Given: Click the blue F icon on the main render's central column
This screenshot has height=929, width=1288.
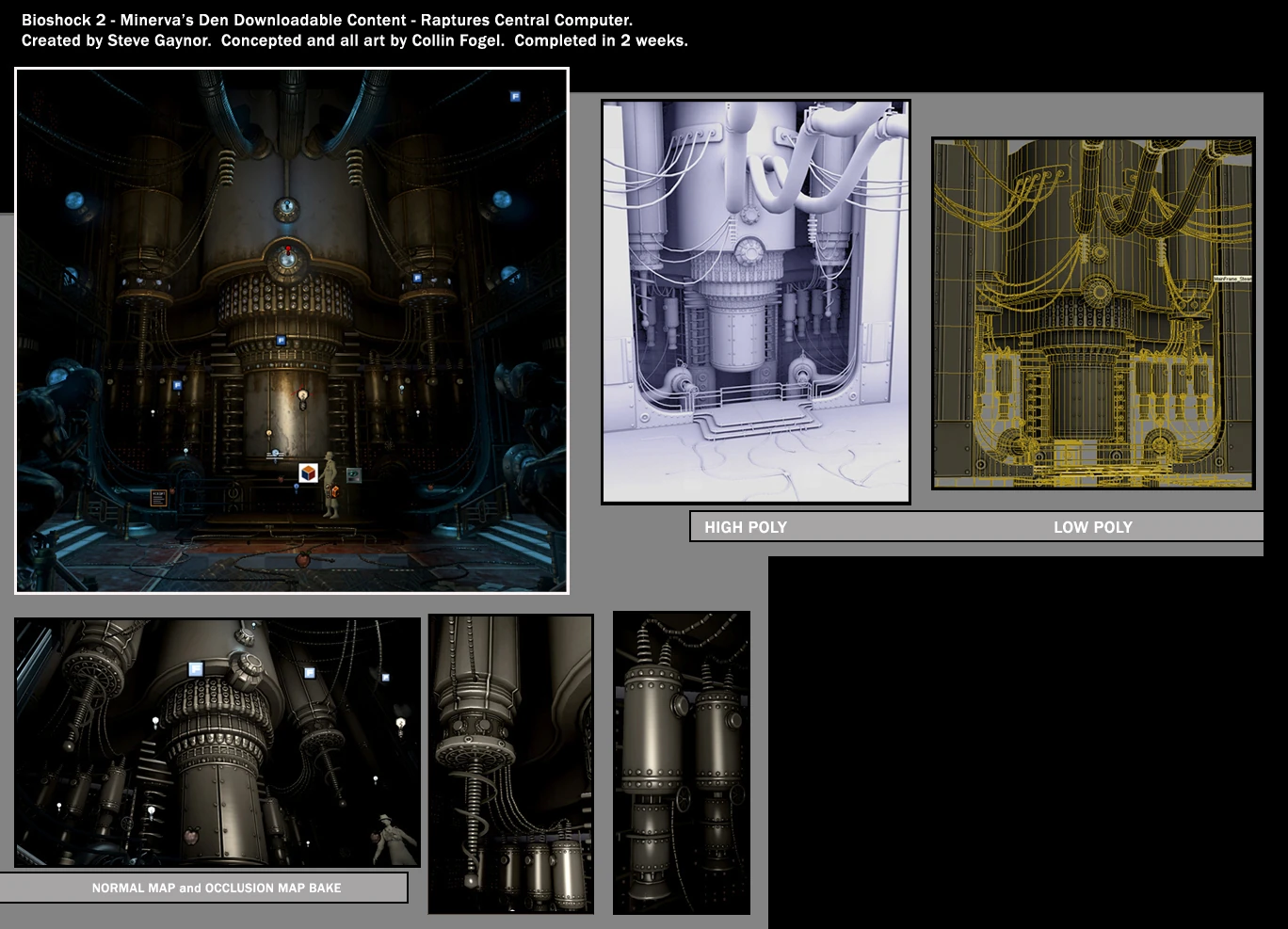Looking at the screenshot, I should pos(280,340).
